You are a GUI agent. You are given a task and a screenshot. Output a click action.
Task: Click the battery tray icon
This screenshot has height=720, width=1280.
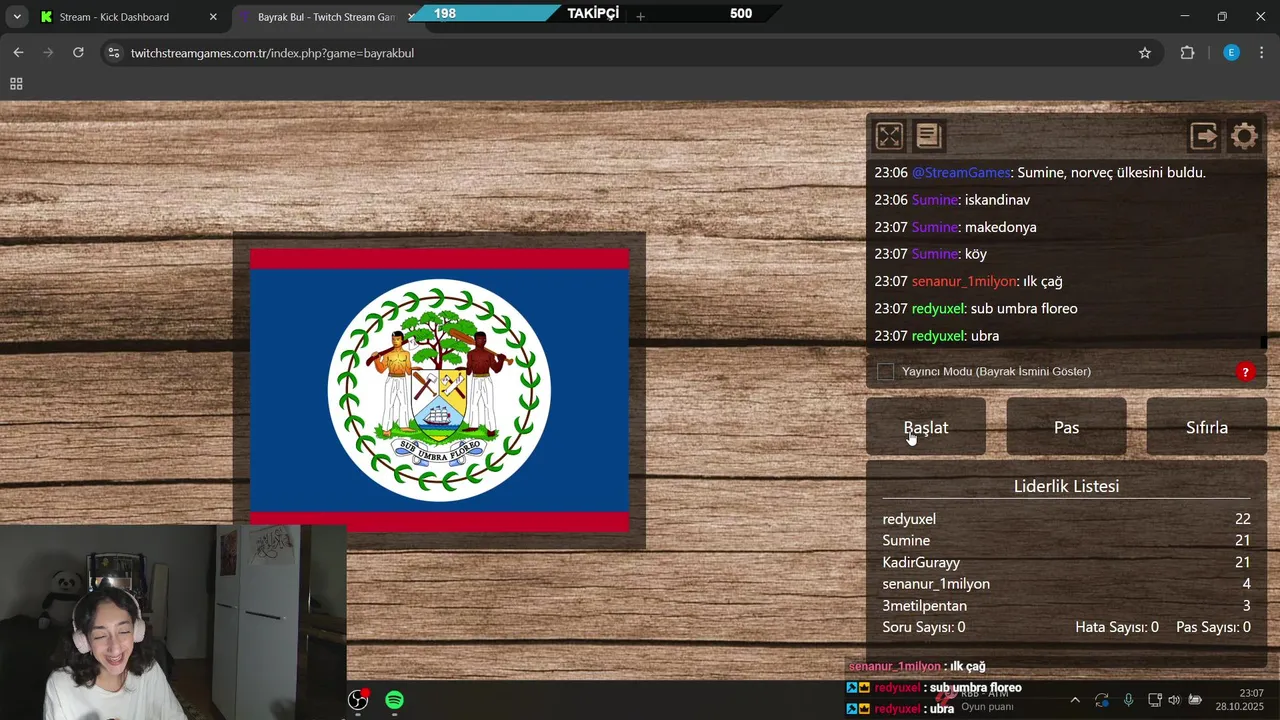pyautogui.click(x=1194, y=700)
